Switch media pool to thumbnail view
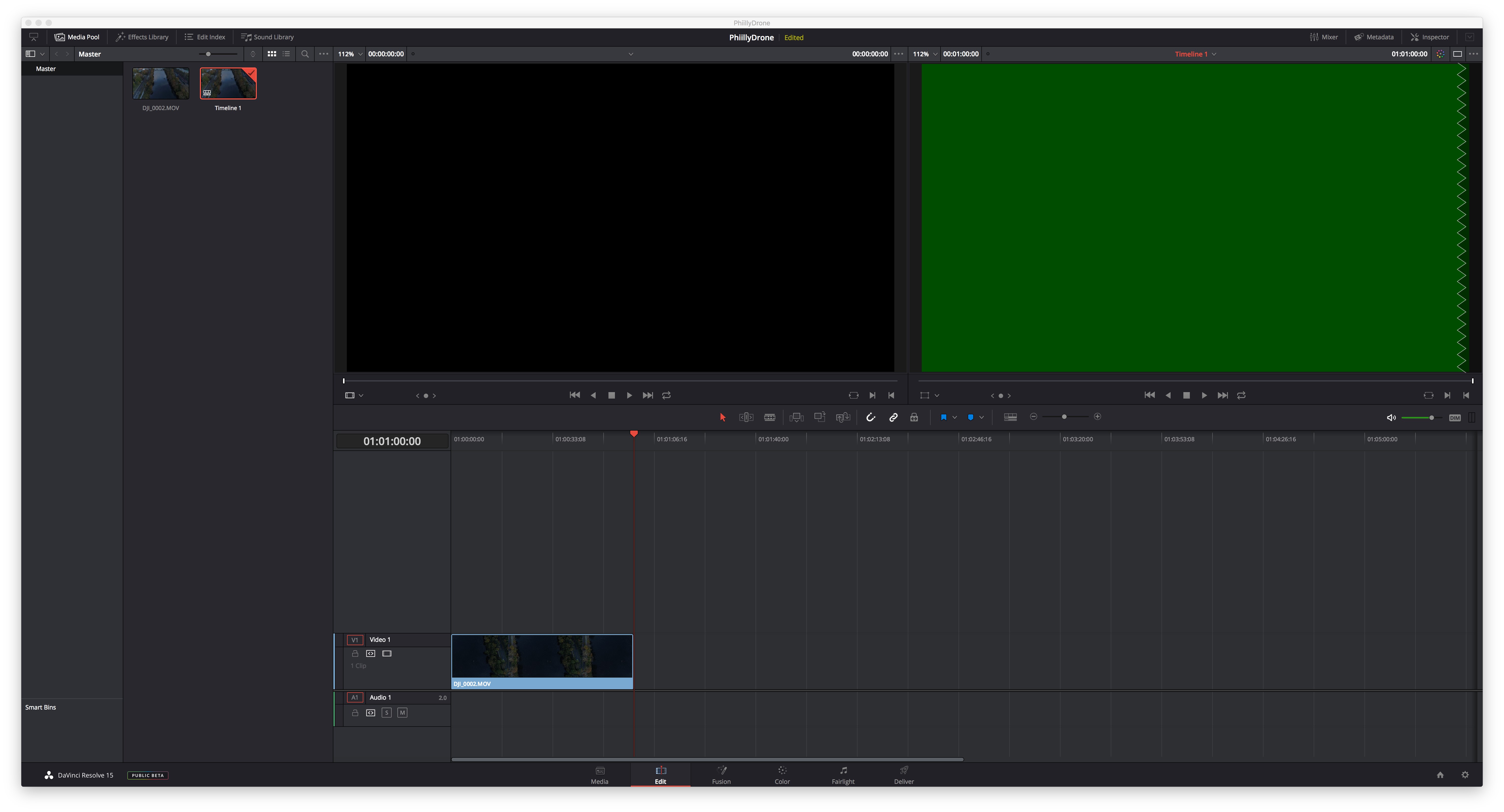This screenshot has height=812, width=1504. tap(271, 54)
